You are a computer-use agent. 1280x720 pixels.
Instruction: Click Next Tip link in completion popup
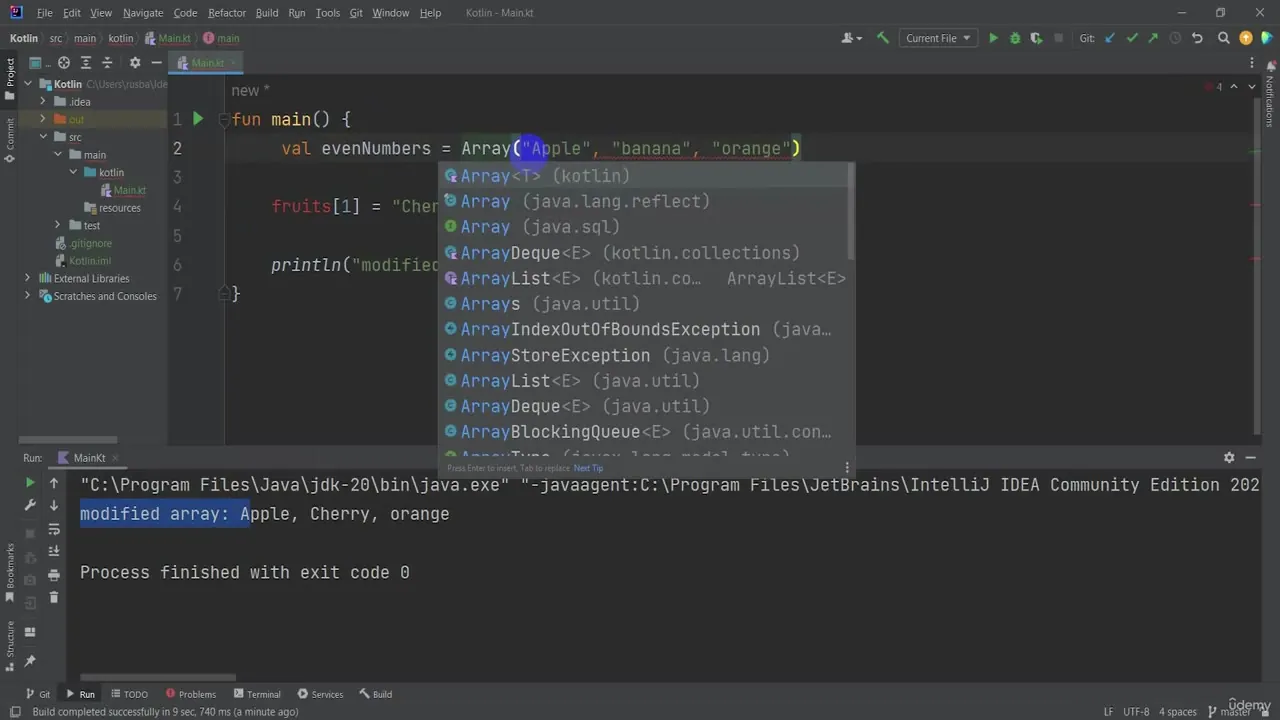(x=588, y=468)
